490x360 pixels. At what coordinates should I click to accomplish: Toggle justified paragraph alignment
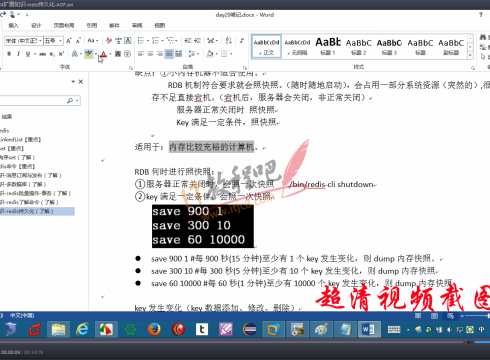pyautogui.click(x=169, y=54)
